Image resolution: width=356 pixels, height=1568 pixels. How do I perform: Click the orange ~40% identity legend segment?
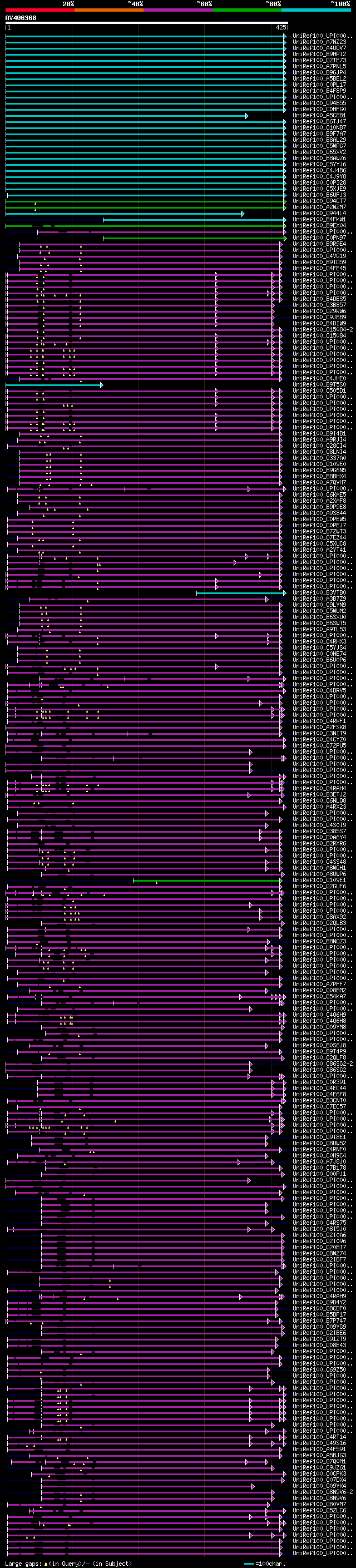109,11
